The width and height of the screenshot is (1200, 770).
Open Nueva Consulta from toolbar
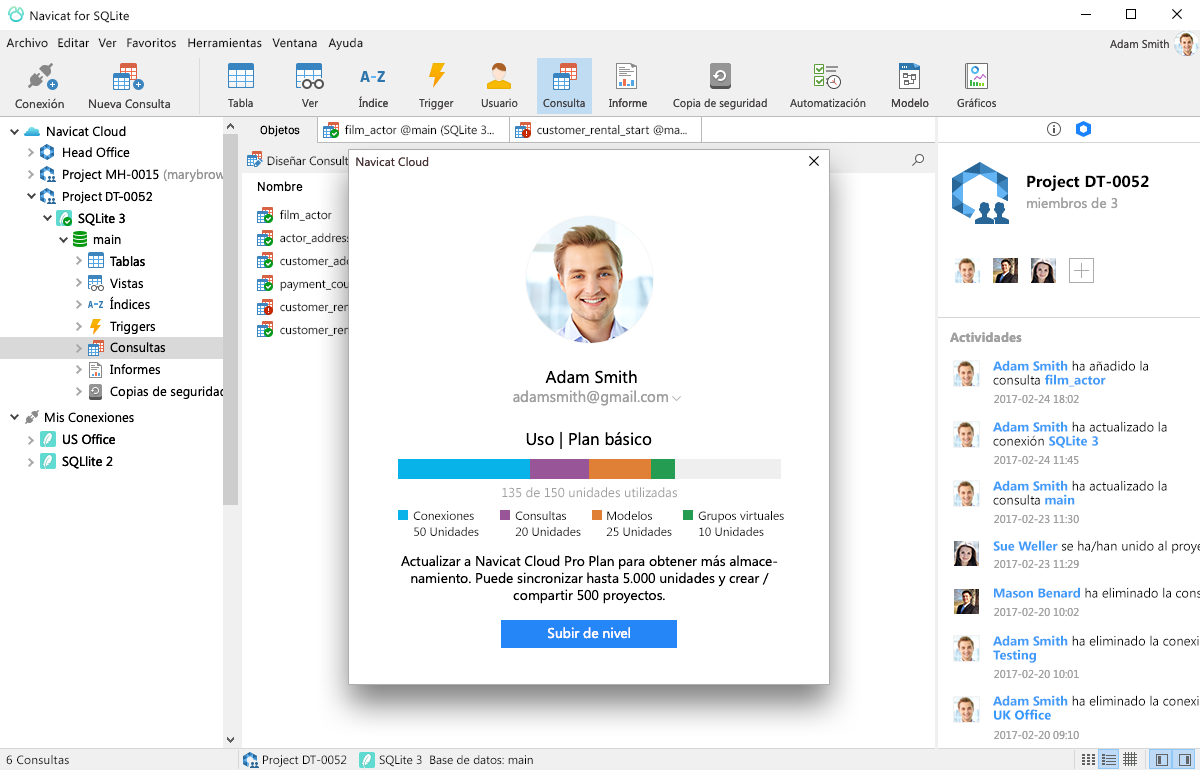pos(129,86)
